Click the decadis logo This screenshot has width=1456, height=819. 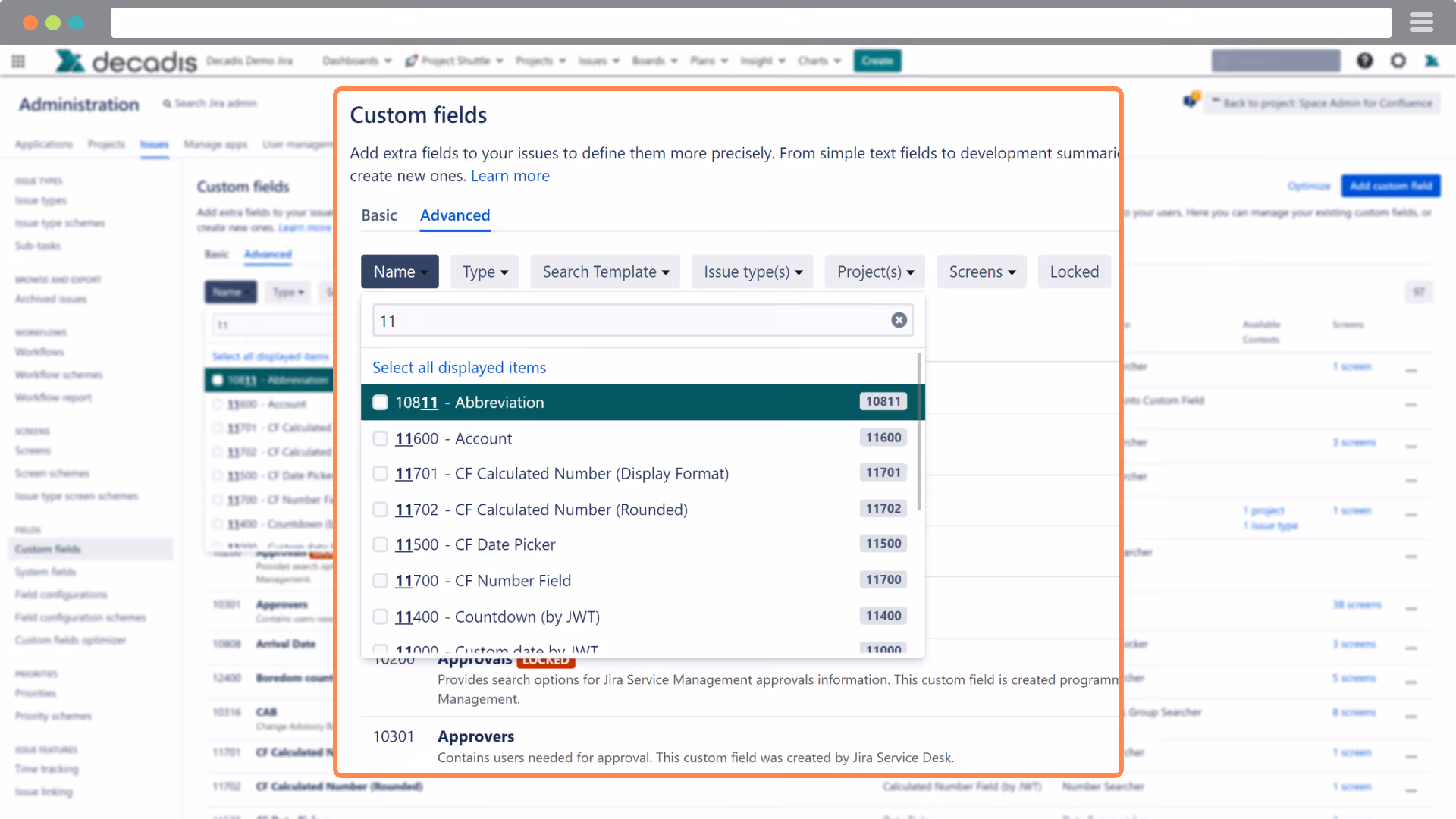point(126,61)
